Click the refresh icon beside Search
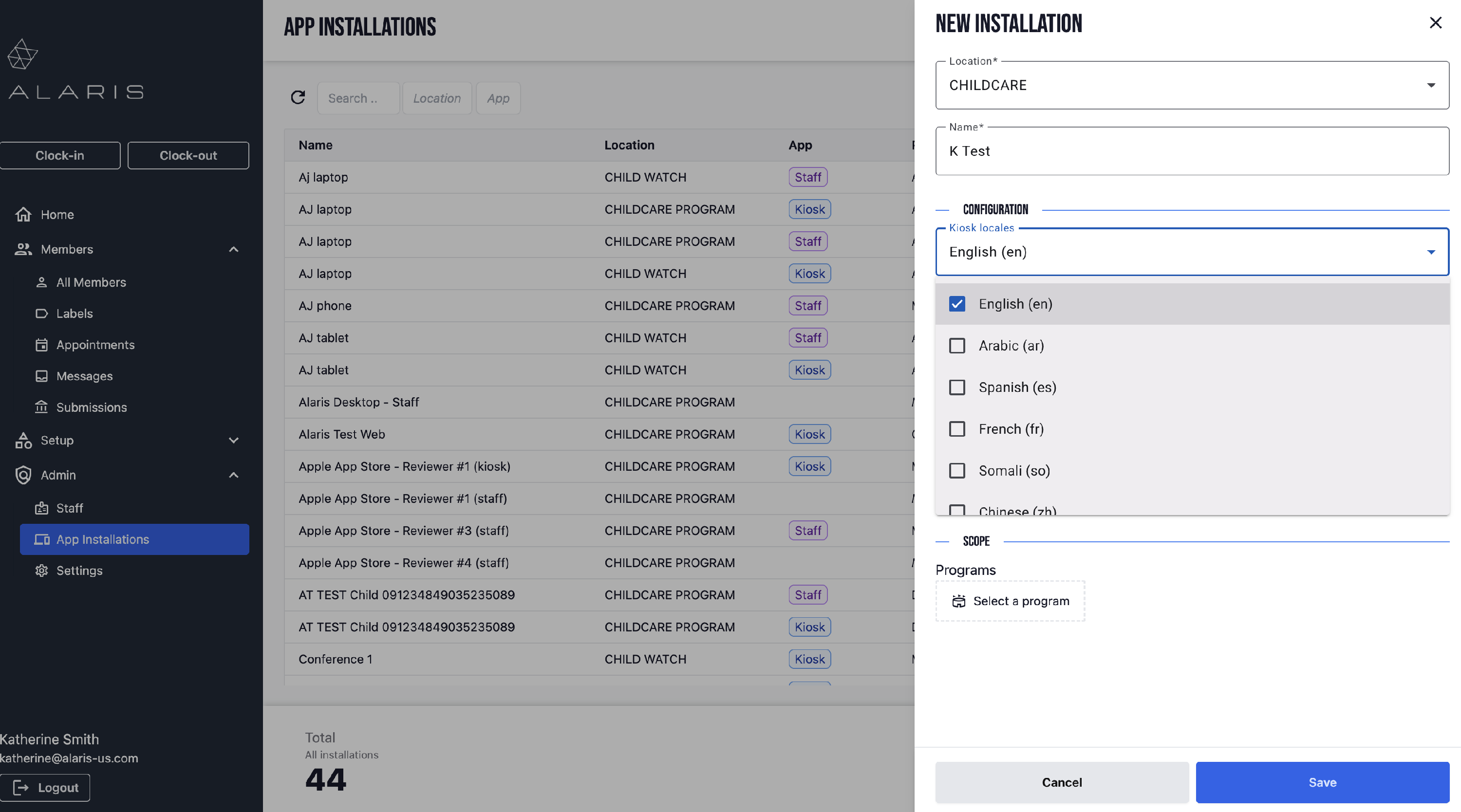This screenshot has width=1461, height=812. (298, 97)
